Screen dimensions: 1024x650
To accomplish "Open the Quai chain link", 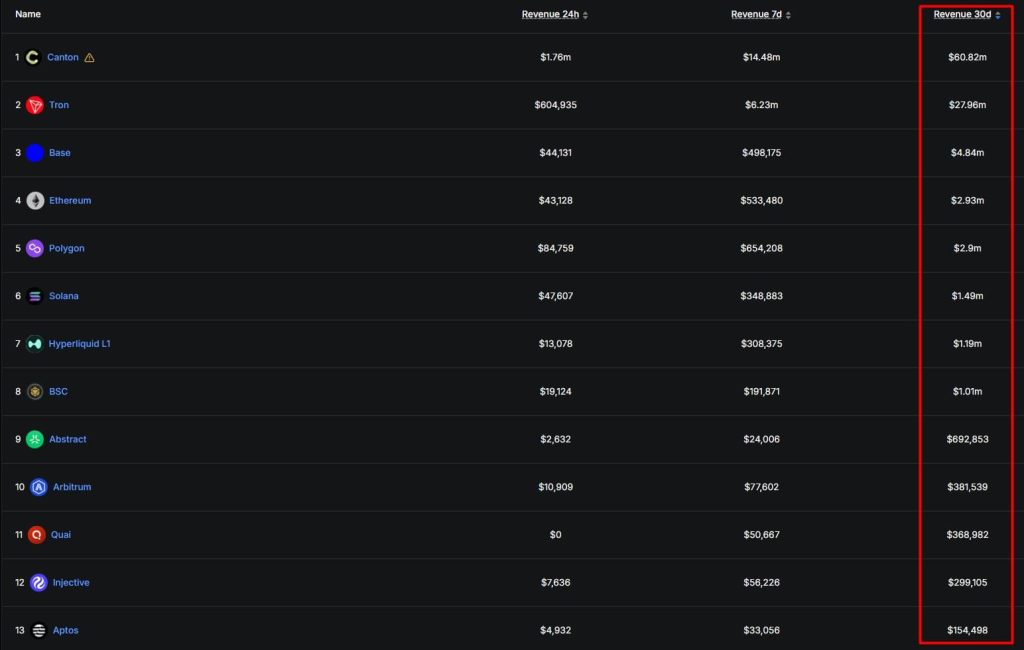I will (x=61, y=534).
